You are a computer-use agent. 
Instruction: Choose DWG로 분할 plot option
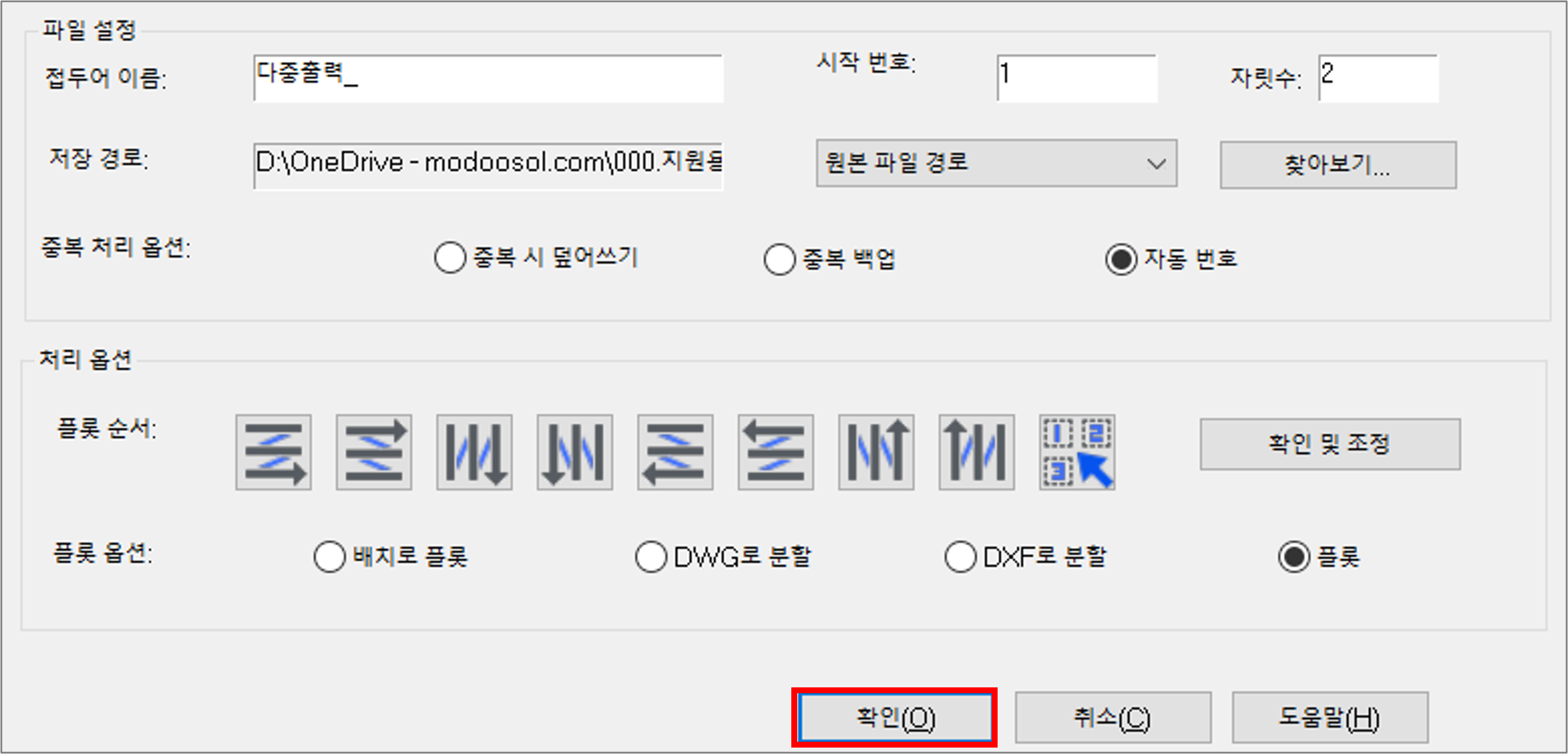click(x=650, y=557)
